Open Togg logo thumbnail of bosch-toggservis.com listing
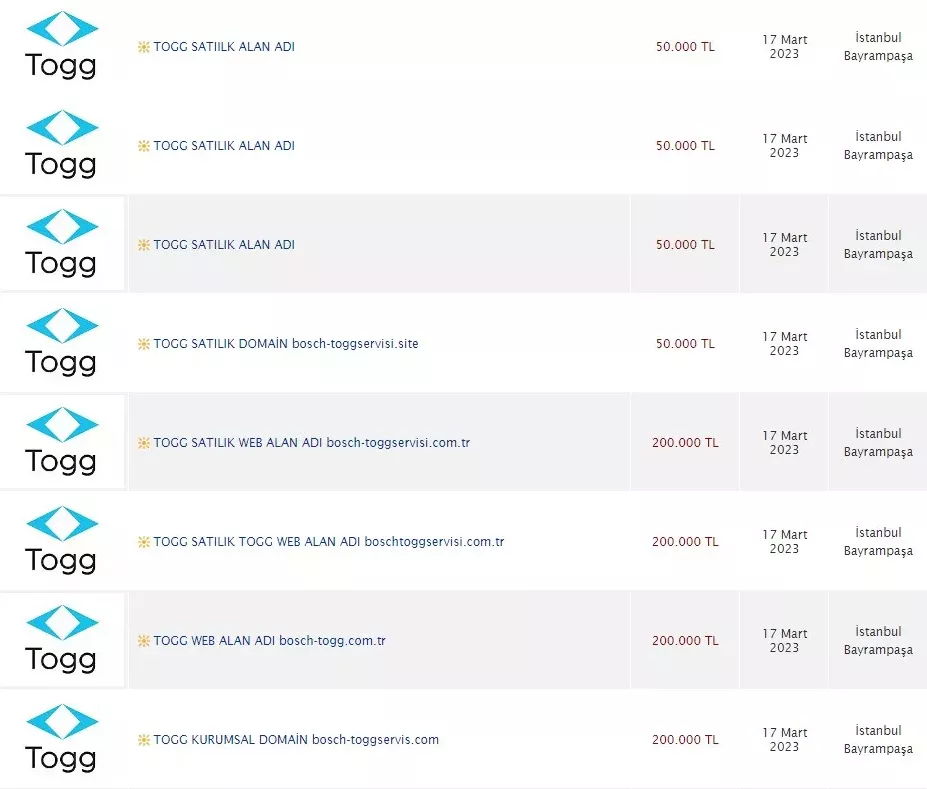The height and width of the screenshot is (789, 927). tap(62, 738)
